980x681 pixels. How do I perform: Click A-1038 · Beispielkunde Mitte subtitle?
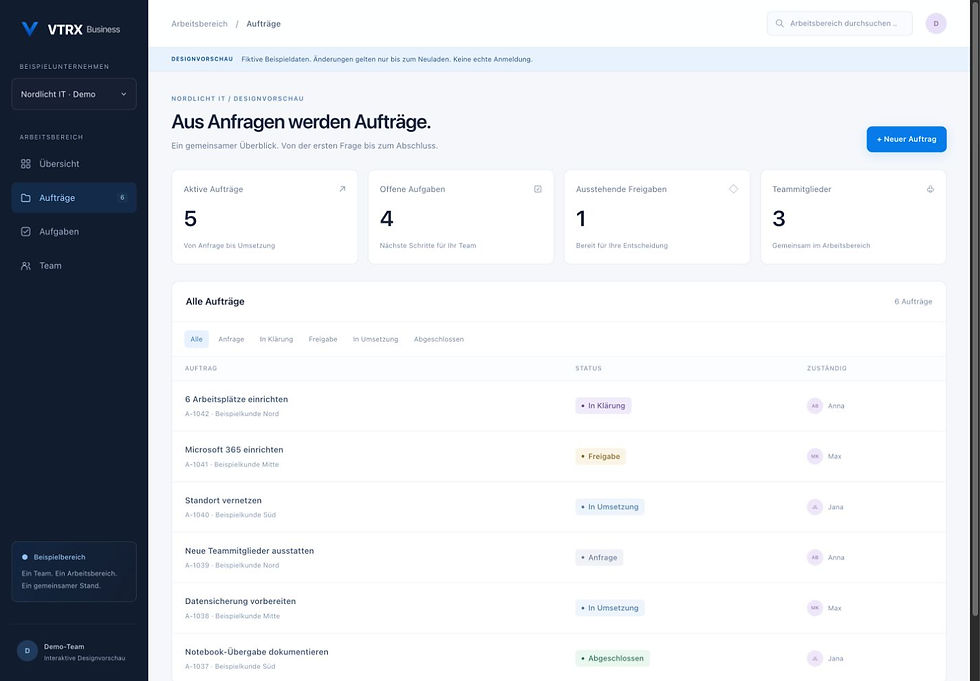232,616
